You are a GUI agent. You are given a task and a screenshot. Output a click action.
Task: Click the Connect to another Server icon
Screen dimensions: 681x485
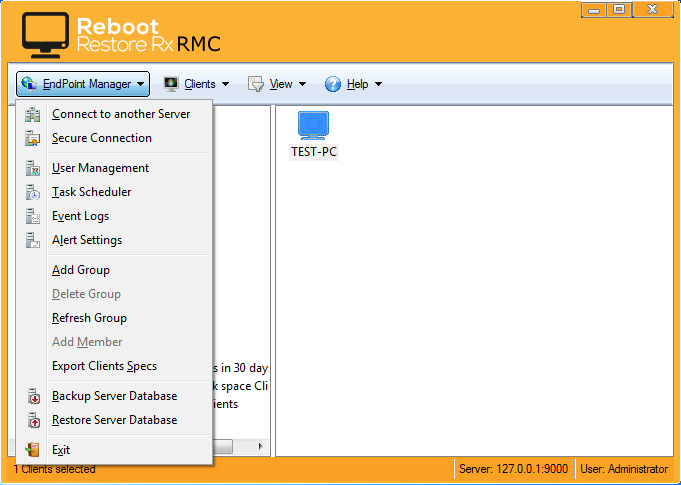tap(33, 115)
